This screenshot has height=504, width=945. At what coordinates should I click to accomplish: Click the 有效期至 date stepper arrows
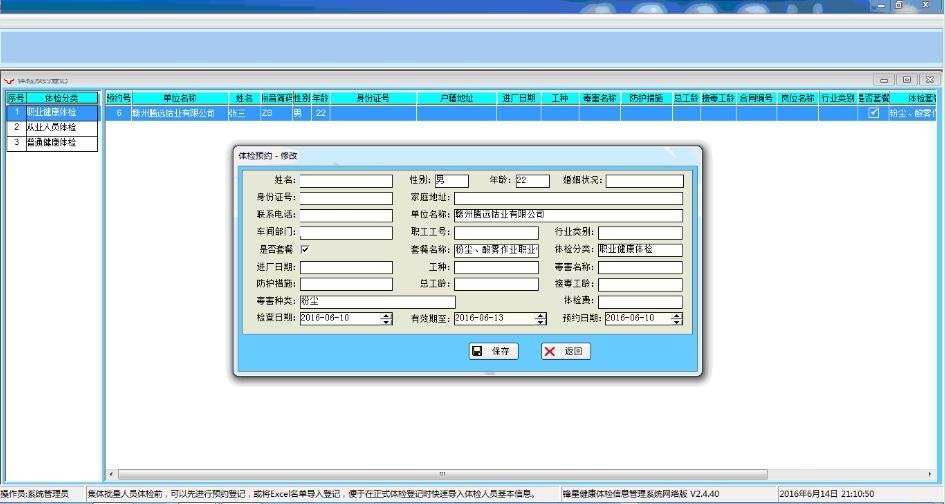pos(541,318)
